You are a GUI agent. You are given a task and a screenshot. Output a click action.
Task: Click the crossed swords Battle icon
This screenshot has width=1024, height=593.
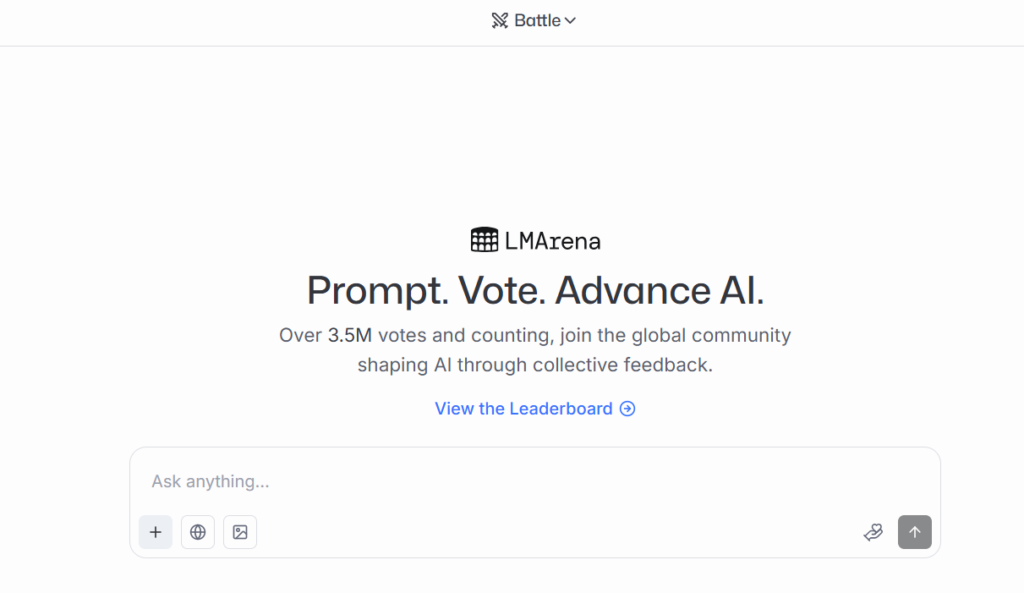[500, 20]
